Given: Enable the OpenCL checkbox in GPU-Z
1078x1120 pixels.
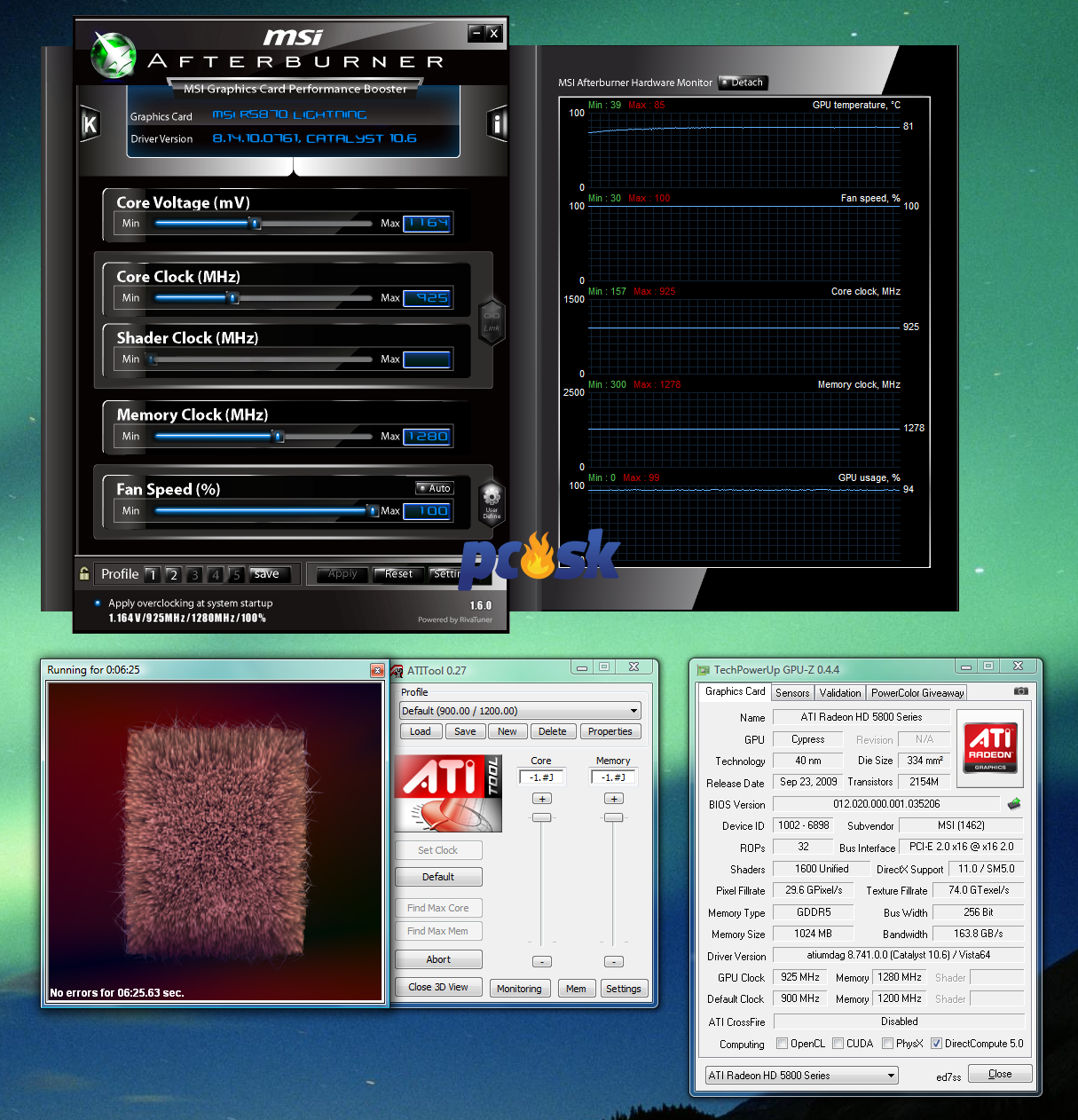Looking at the screenshot, I should click(782, 1044).
